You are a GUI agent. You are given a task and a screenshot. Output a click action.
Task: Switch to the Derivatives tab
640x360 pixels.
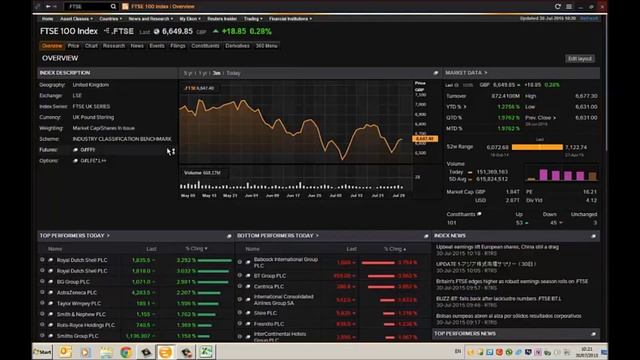coord(237,46)
